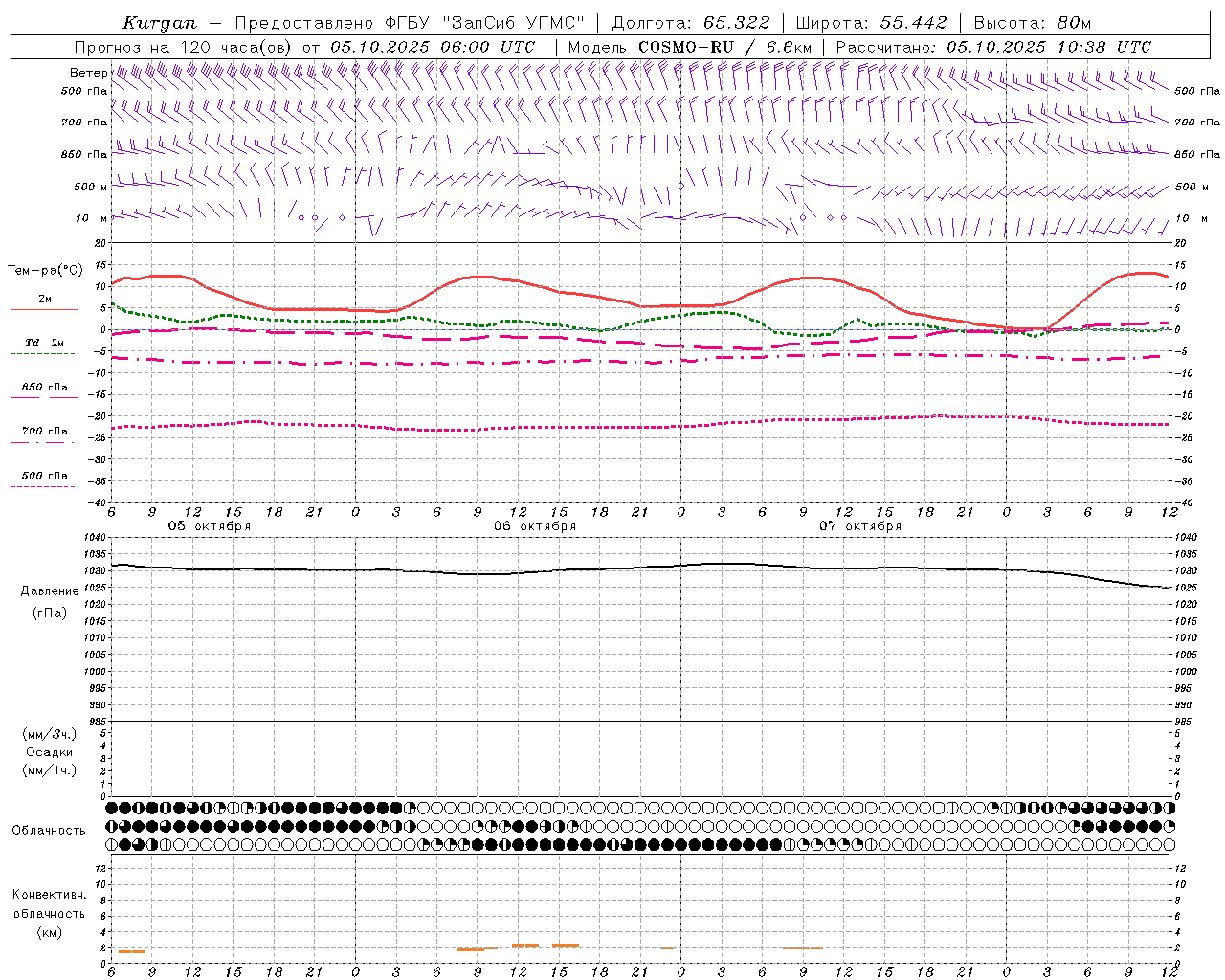Click the "Давление" pressure label
Screen dimensions: 1225x980
coord(50,591)
